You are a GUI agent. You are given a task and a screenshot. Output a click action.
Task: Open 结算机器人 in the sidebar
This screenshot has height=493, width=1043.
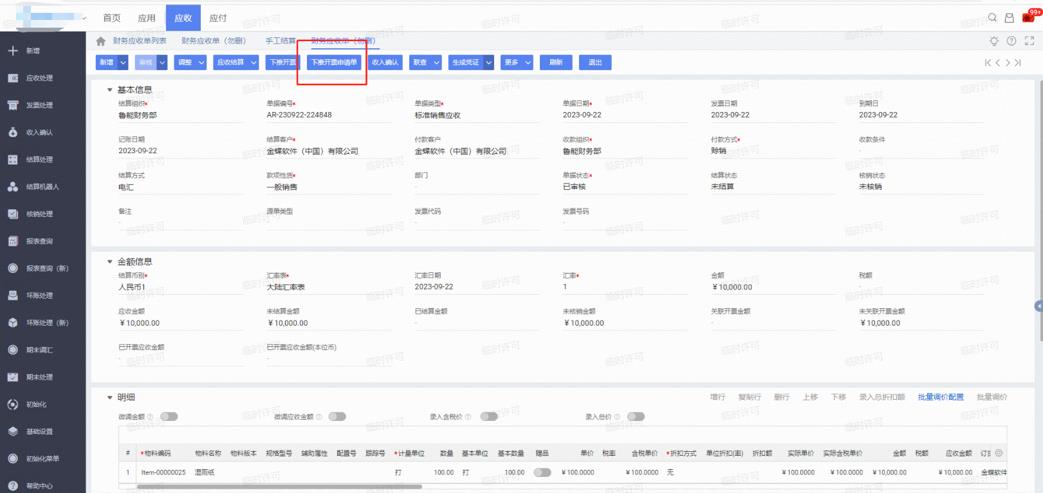click(43, 187)
